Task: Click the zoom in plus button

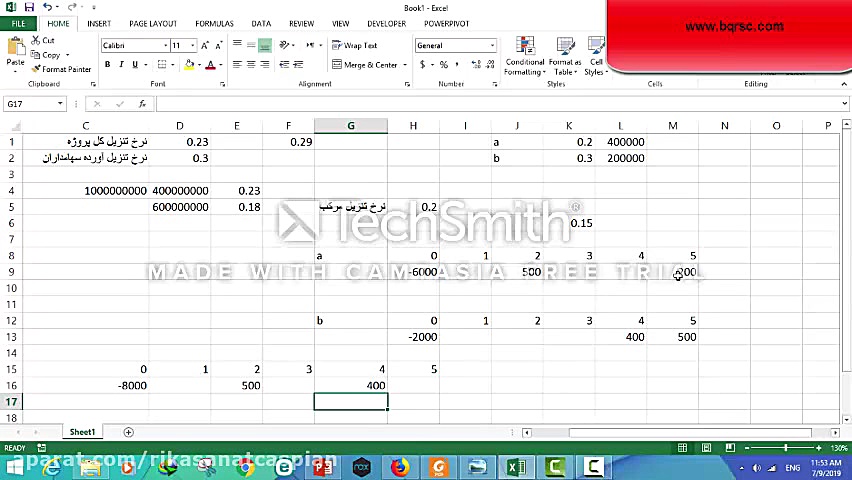Action: coord(819,448)
